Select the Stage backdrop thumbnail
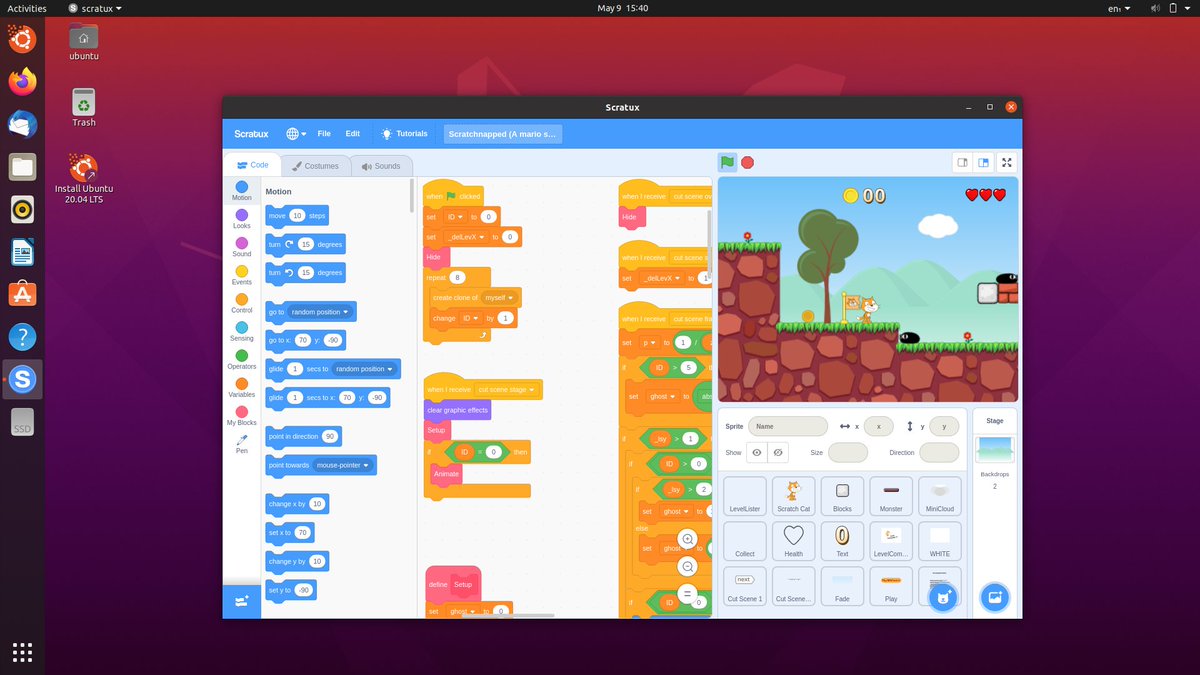The height and width of the screenshot is (675, 1200). coord(994,449)
